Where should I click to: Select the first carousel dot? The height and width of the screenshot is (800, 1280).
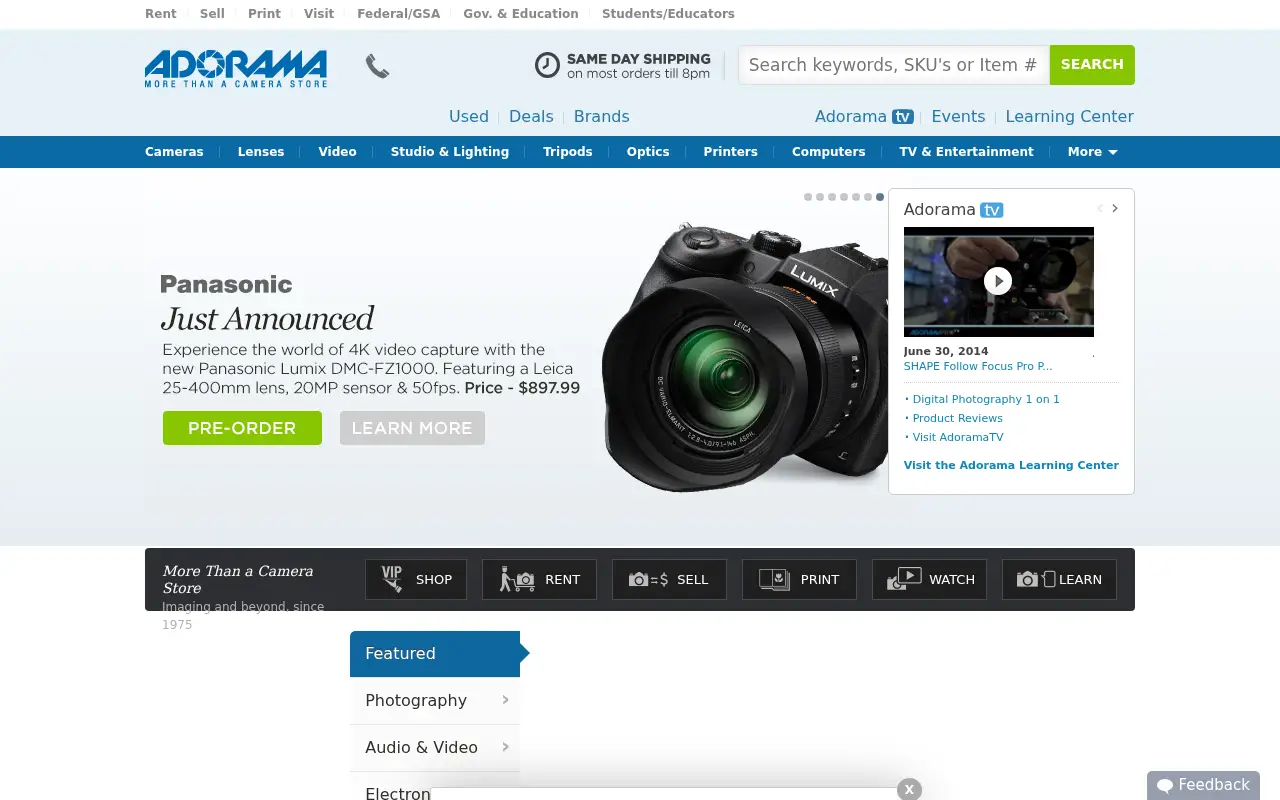pyautogui.click(x=808, y=197)
